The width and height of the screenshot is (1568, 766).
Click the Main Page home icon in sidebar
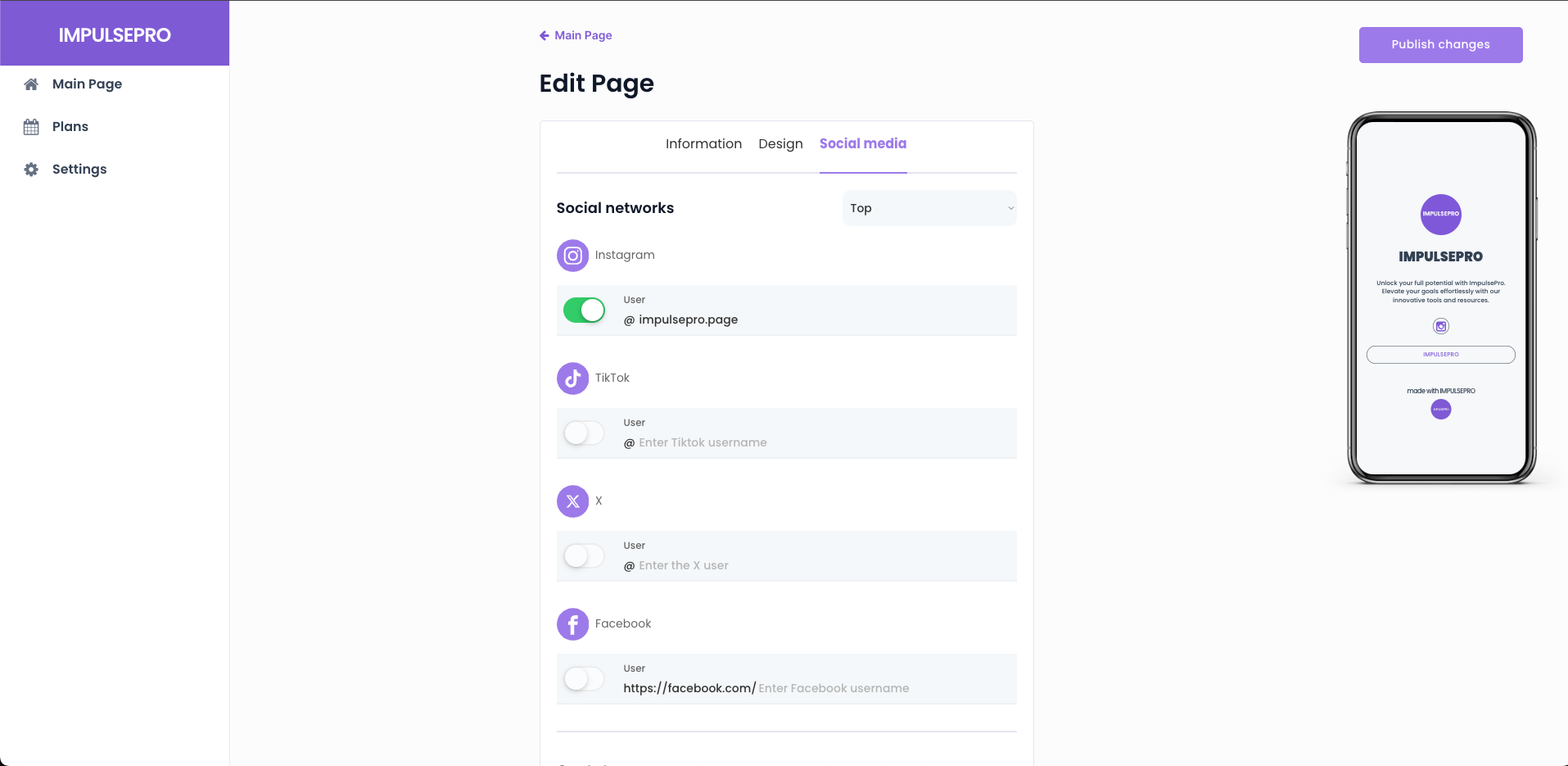(x=31, y=84)
